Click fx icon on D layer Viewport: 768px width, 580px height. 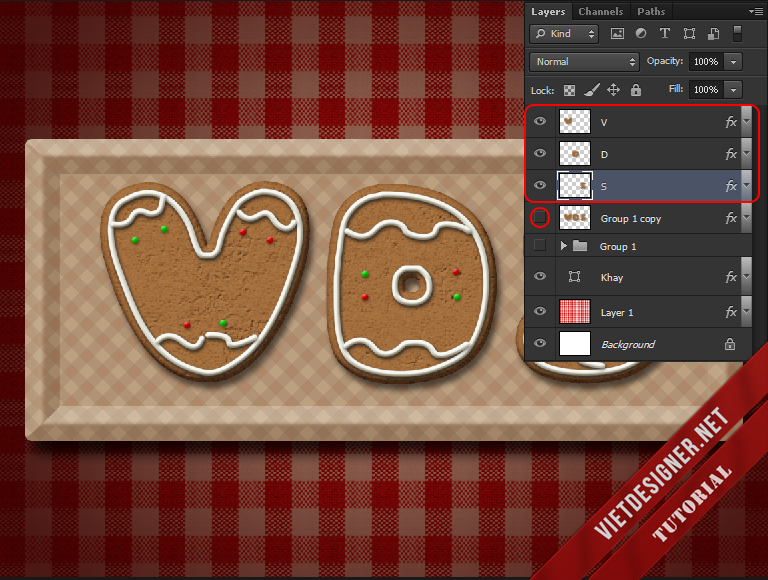(x=731, y=154)
